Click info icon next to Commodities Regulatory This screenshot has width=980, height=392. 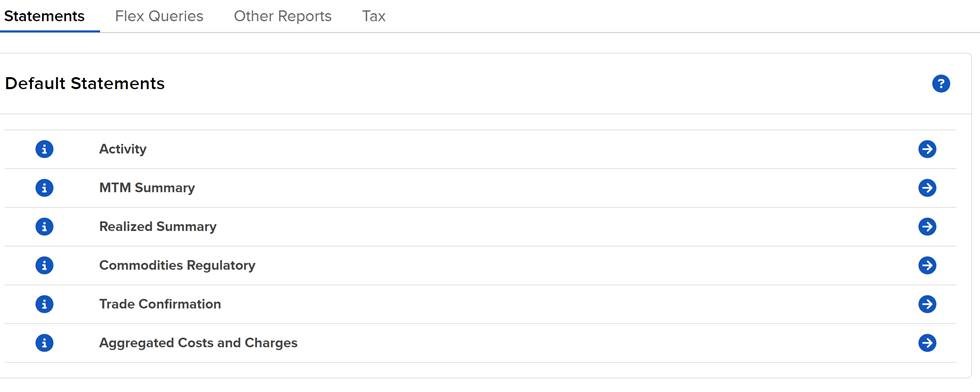point(44,266)
